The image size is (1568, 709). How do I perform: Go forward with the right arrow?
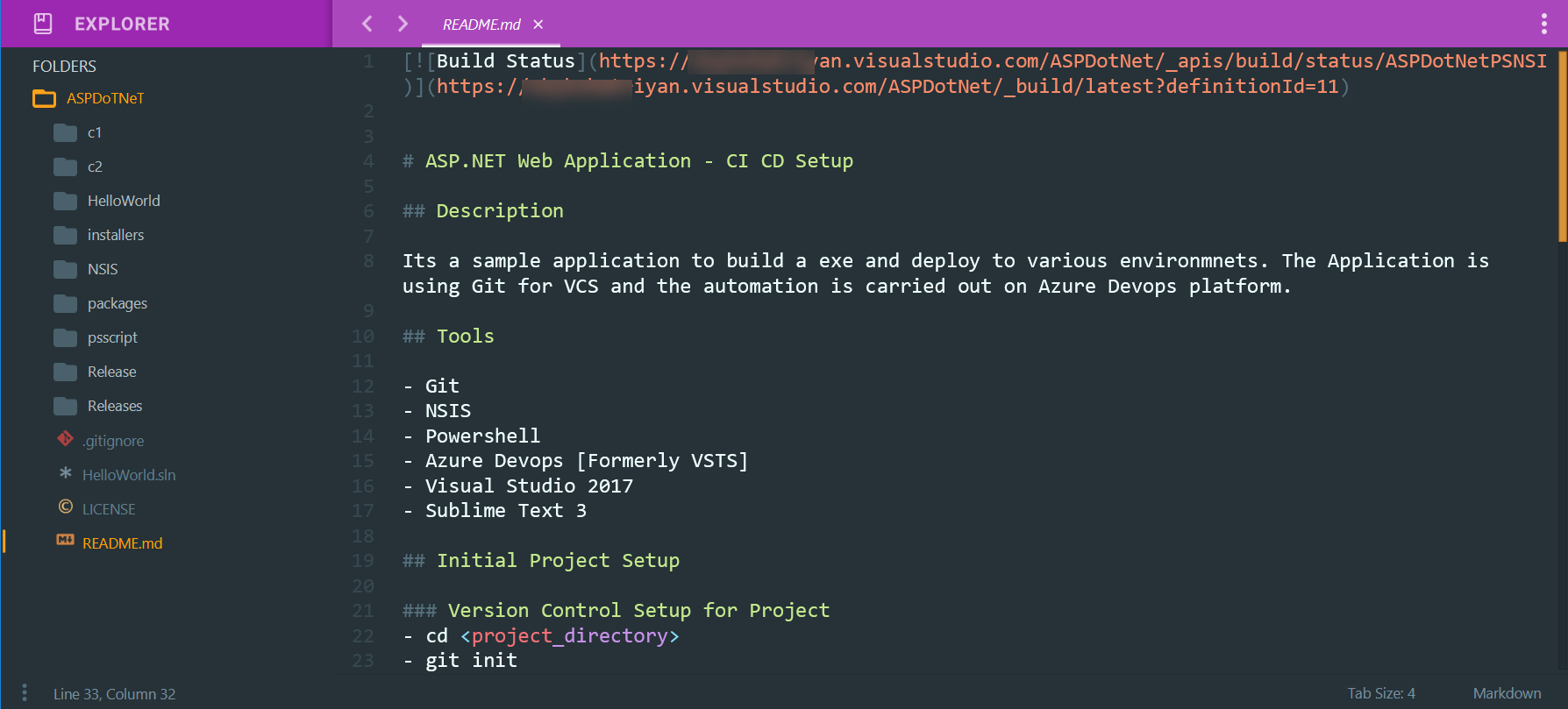403,24
